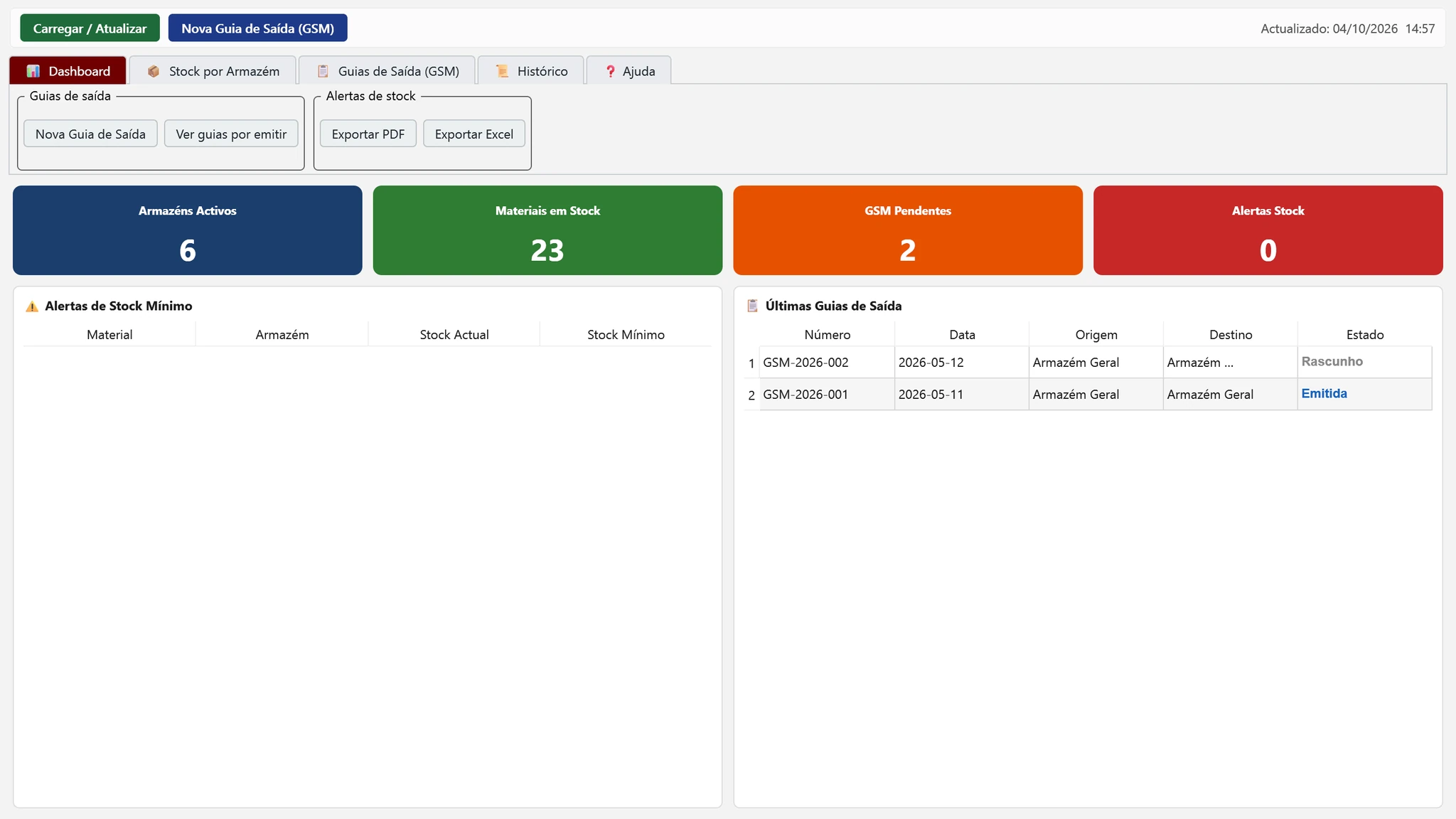The width and height of the screenshot is (1456, 819).
Task: Click the Stock Mínimo column header
Action: tap(626, 334)
